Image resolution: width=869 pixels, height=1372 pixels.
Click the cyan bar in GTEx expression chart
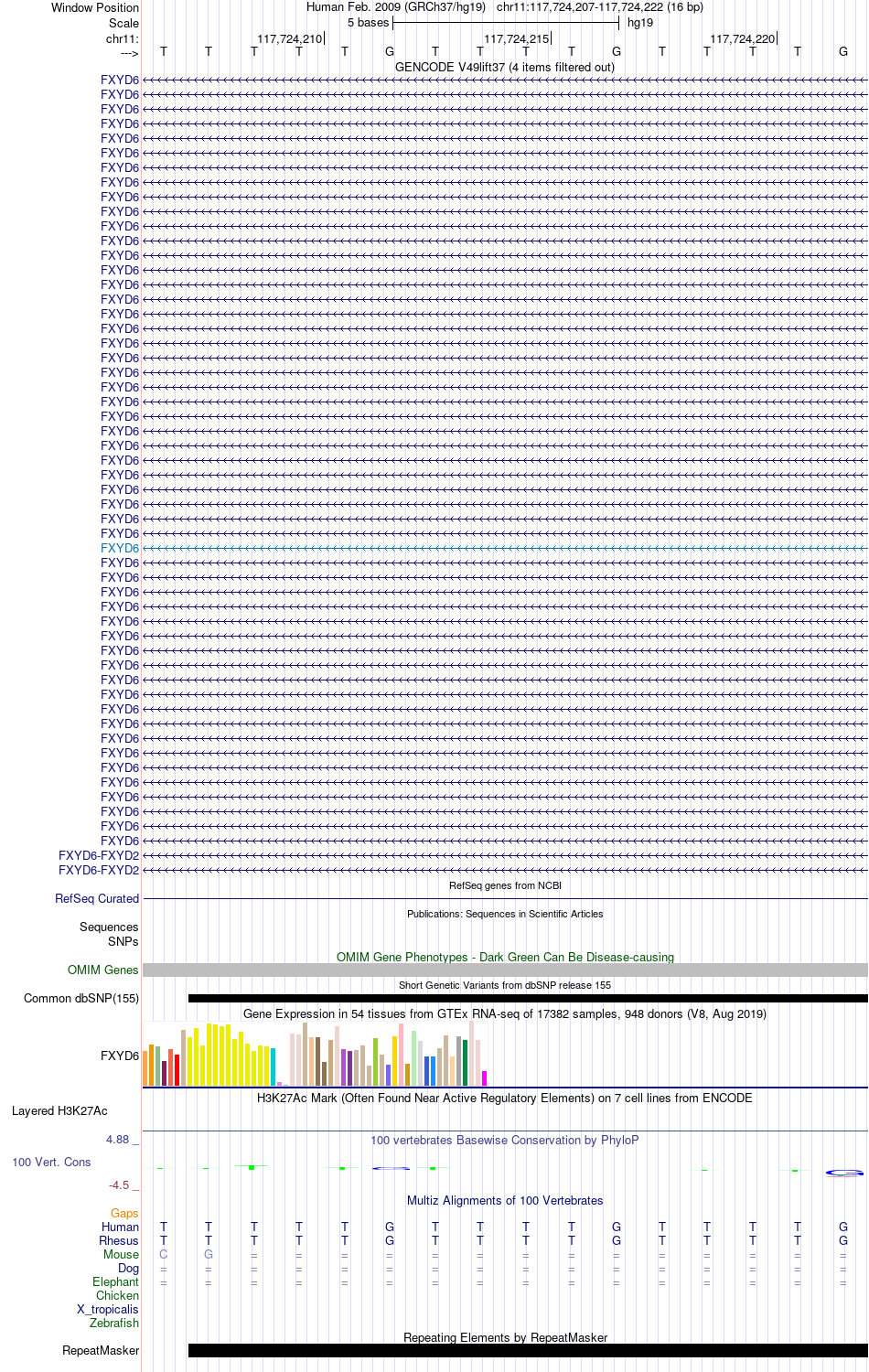274,1067
